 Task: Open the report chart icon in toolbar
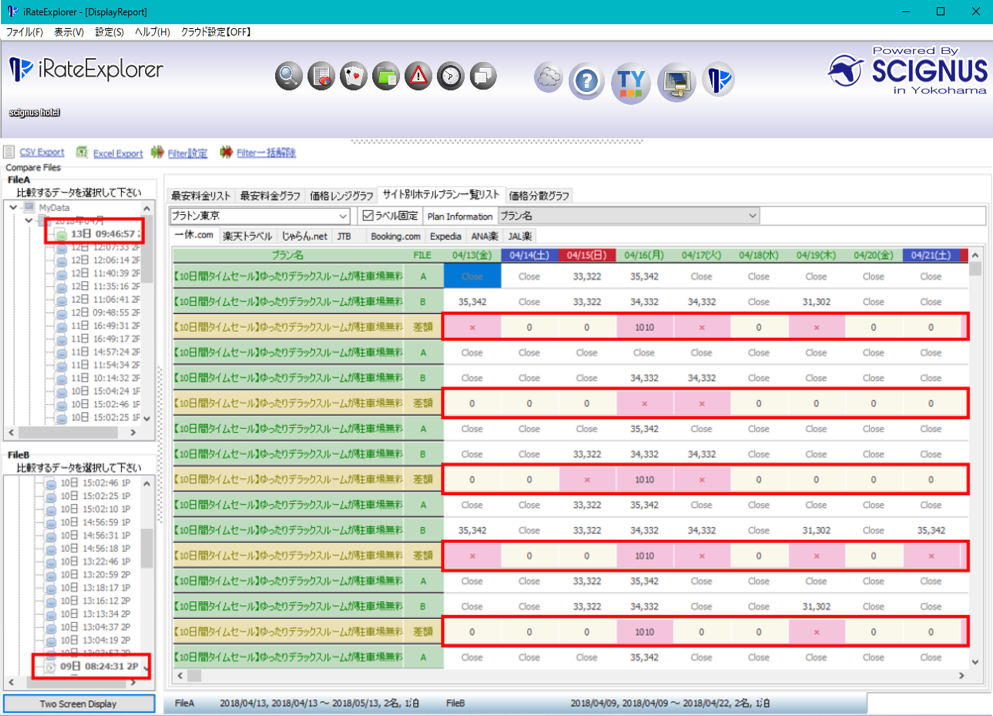(x=321, y=76)
